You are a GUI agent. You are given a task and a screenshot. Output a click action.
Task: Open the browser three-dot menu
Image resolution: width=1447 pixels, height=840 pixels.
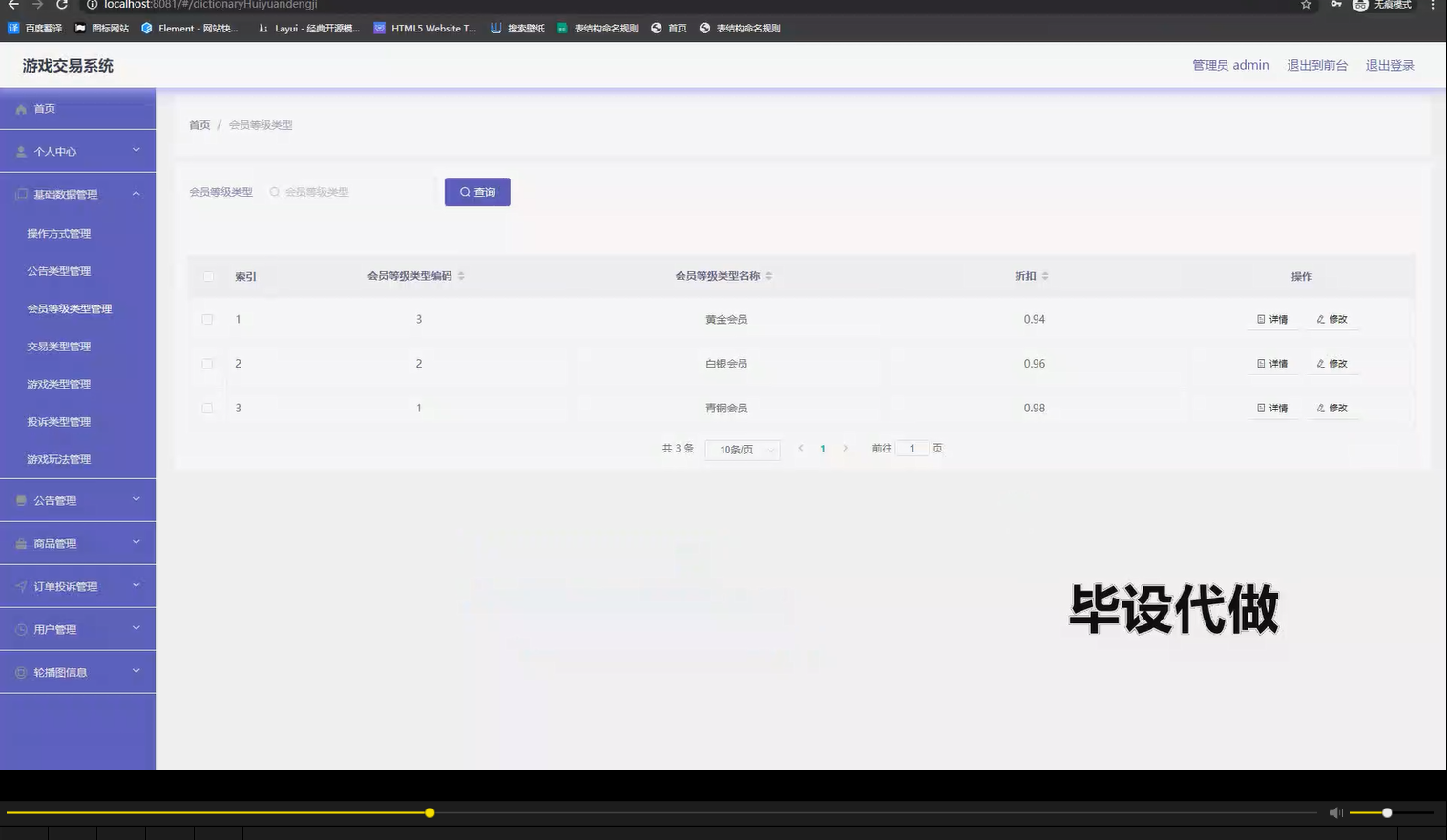1432,5
